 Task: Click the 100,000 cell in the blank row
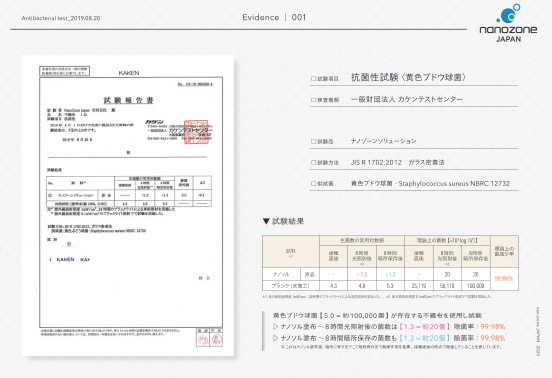(x=476, y=286)
